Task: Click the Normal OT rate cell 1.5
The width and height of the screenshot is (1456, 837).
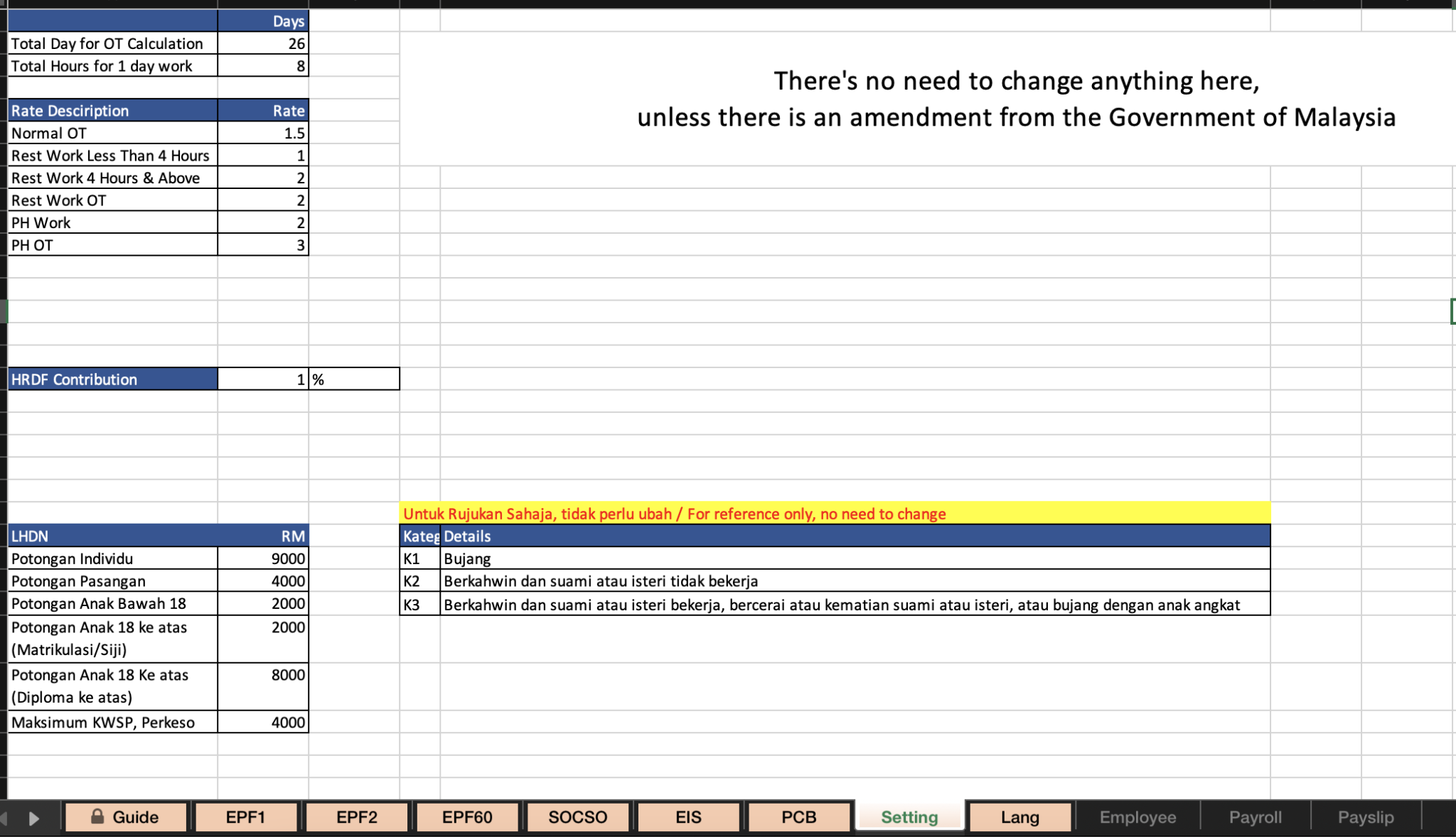Action: (x=262, y=133)
